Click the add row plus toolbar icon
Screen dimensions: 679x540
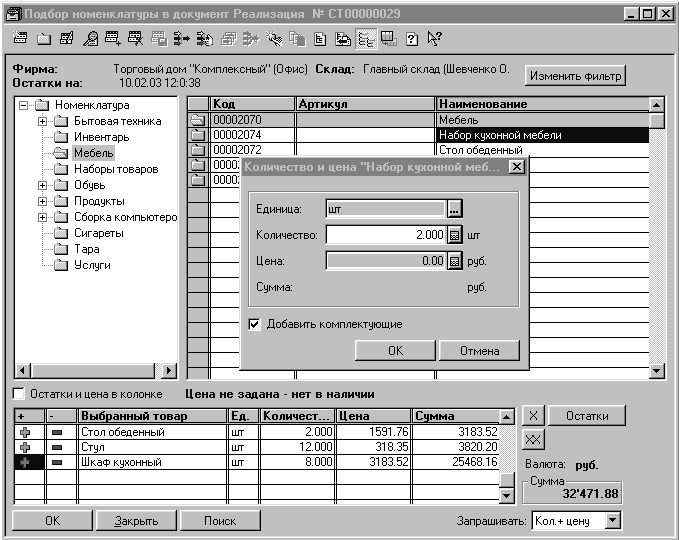[113, 39]
